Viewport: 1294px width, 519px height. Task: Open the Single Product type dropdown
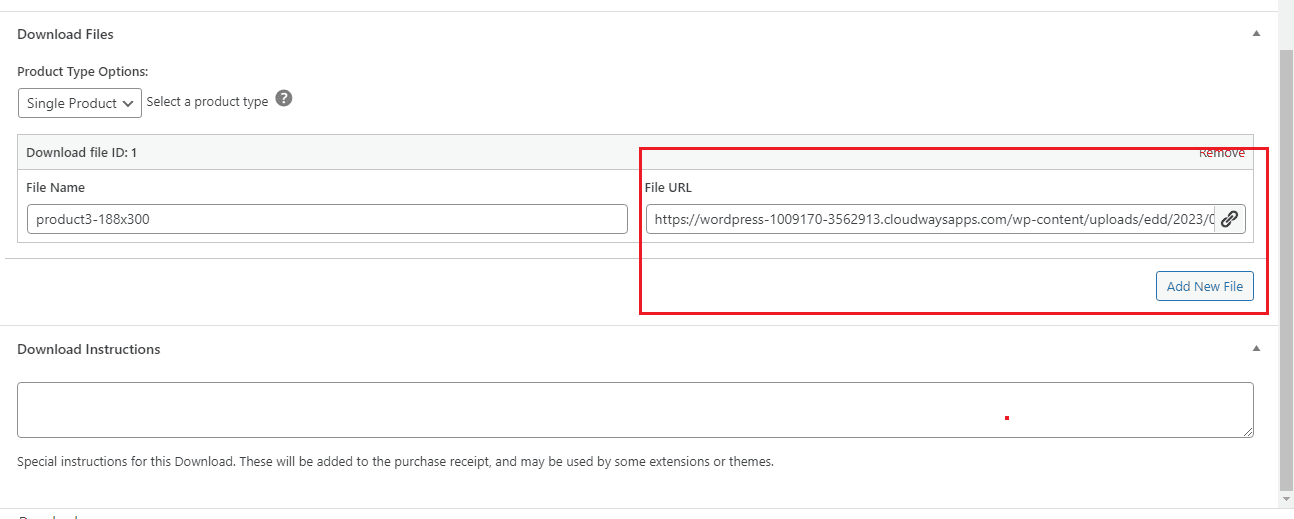(80, 103)
